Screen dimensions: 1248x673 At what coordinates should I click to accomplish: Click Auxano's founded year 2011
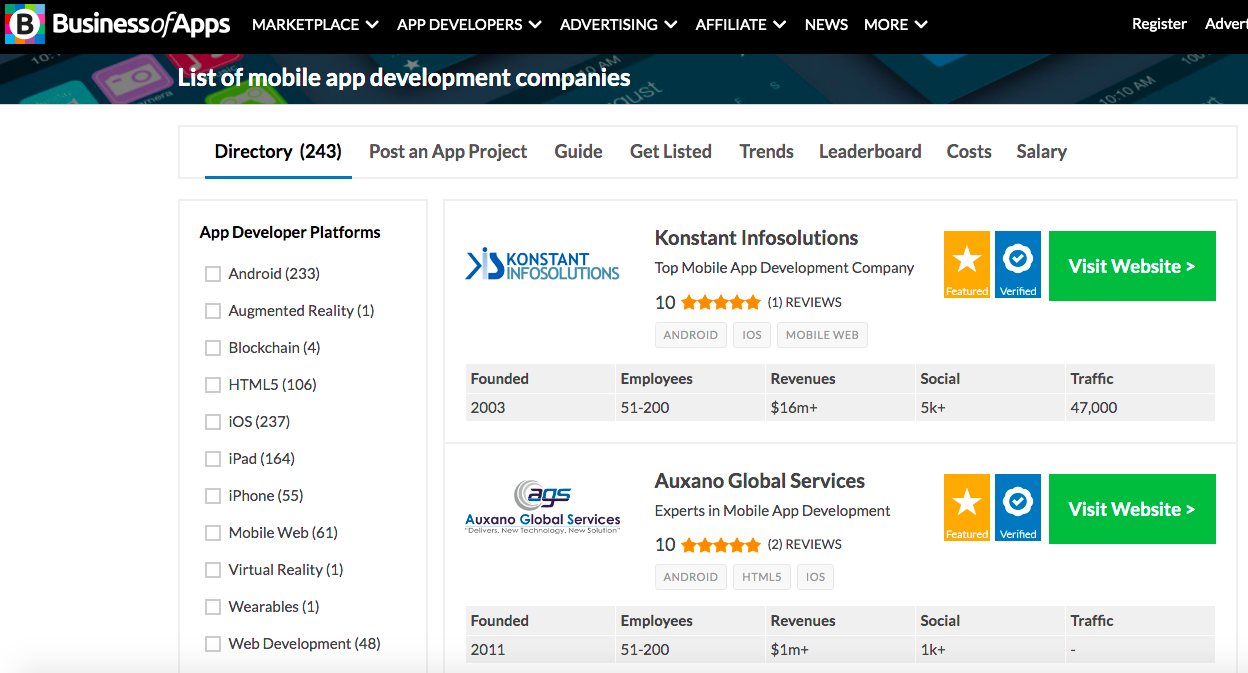tap(488, 650)
